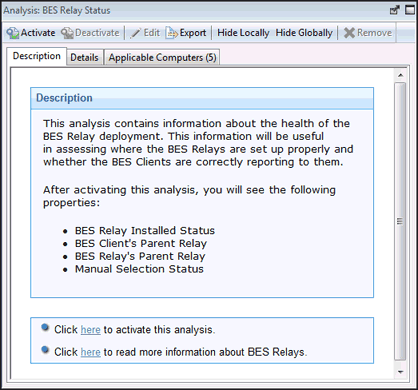Maximize the analysis panel
The image size is (418, 390).
pos(410,10)
